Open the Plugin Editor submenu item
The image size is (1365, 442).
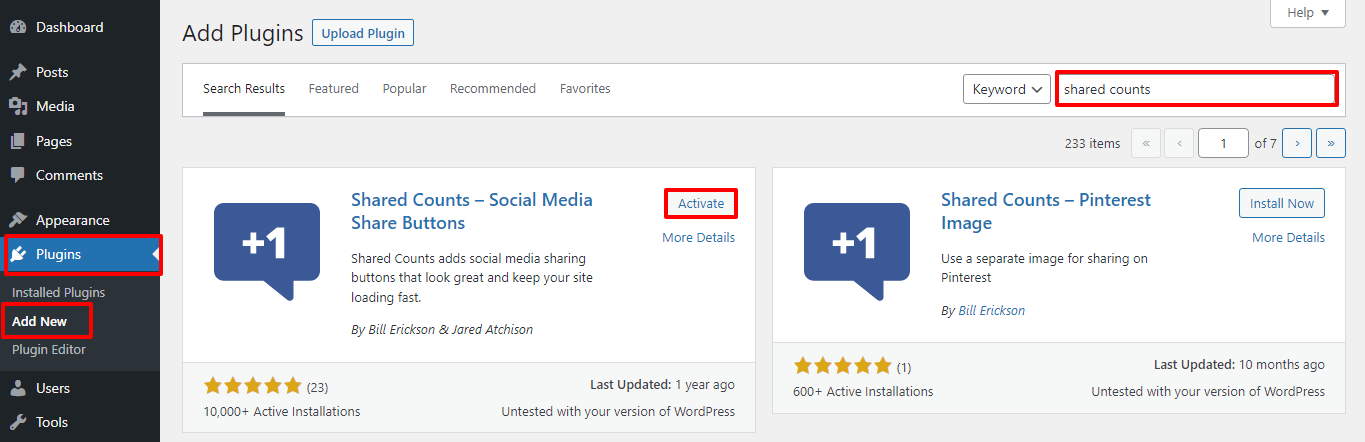click(49, 349)
